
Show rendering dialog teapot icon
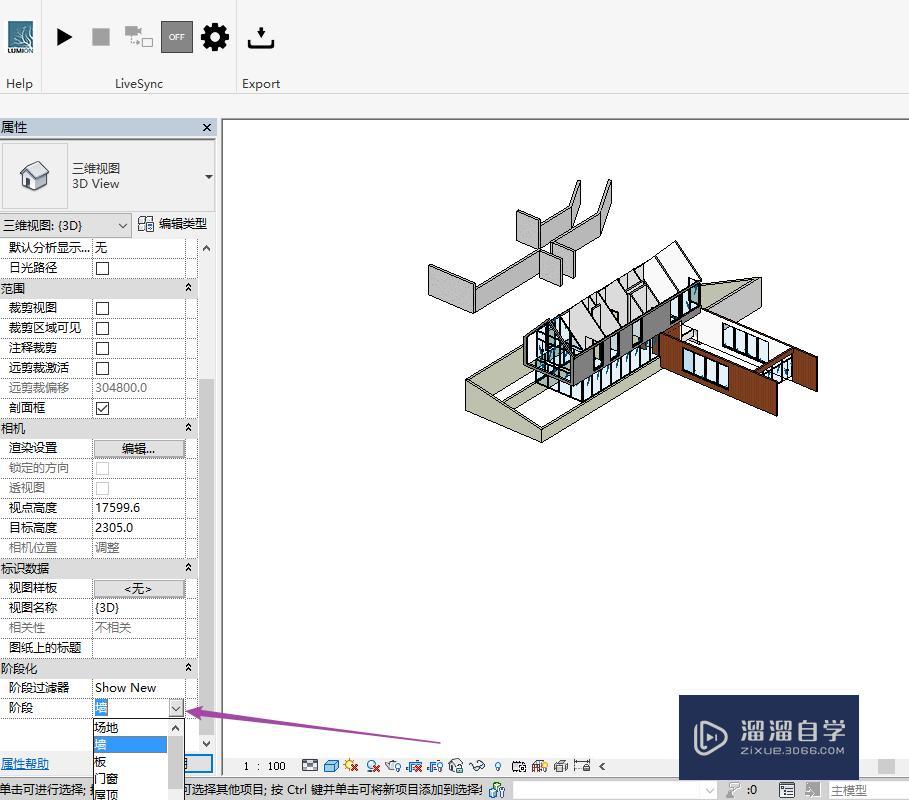pyautogui.click(x=393, y=766)
